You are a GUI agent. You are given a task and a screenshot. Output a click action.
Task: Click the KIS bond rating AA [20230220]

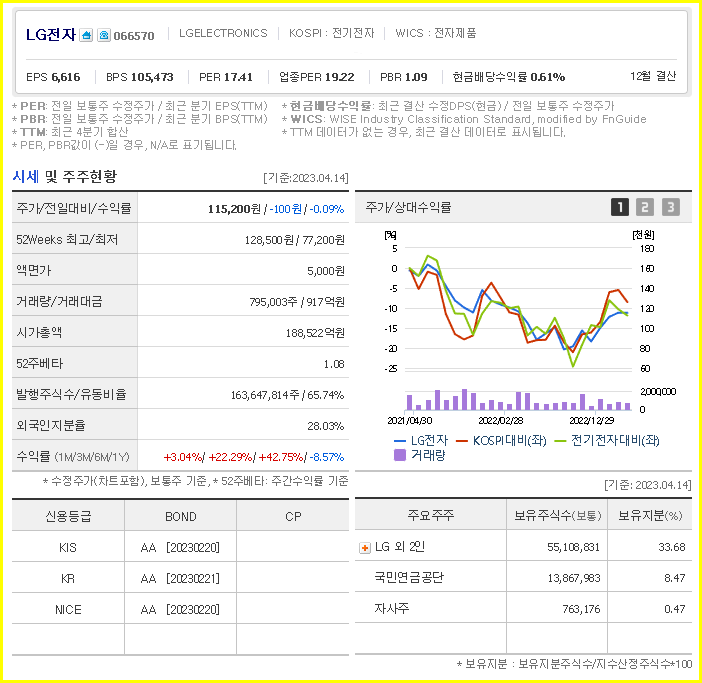(180, 547)
